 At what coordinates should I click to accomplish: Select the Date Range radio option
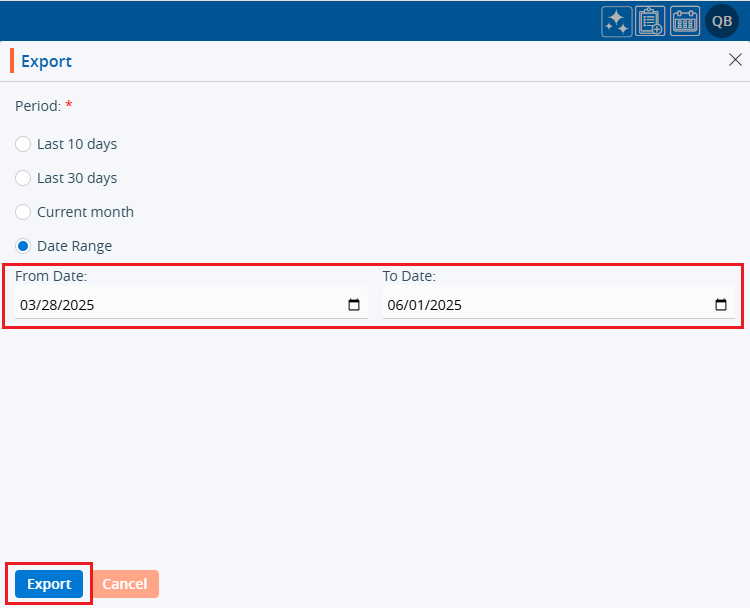click(x=23, y=246)
